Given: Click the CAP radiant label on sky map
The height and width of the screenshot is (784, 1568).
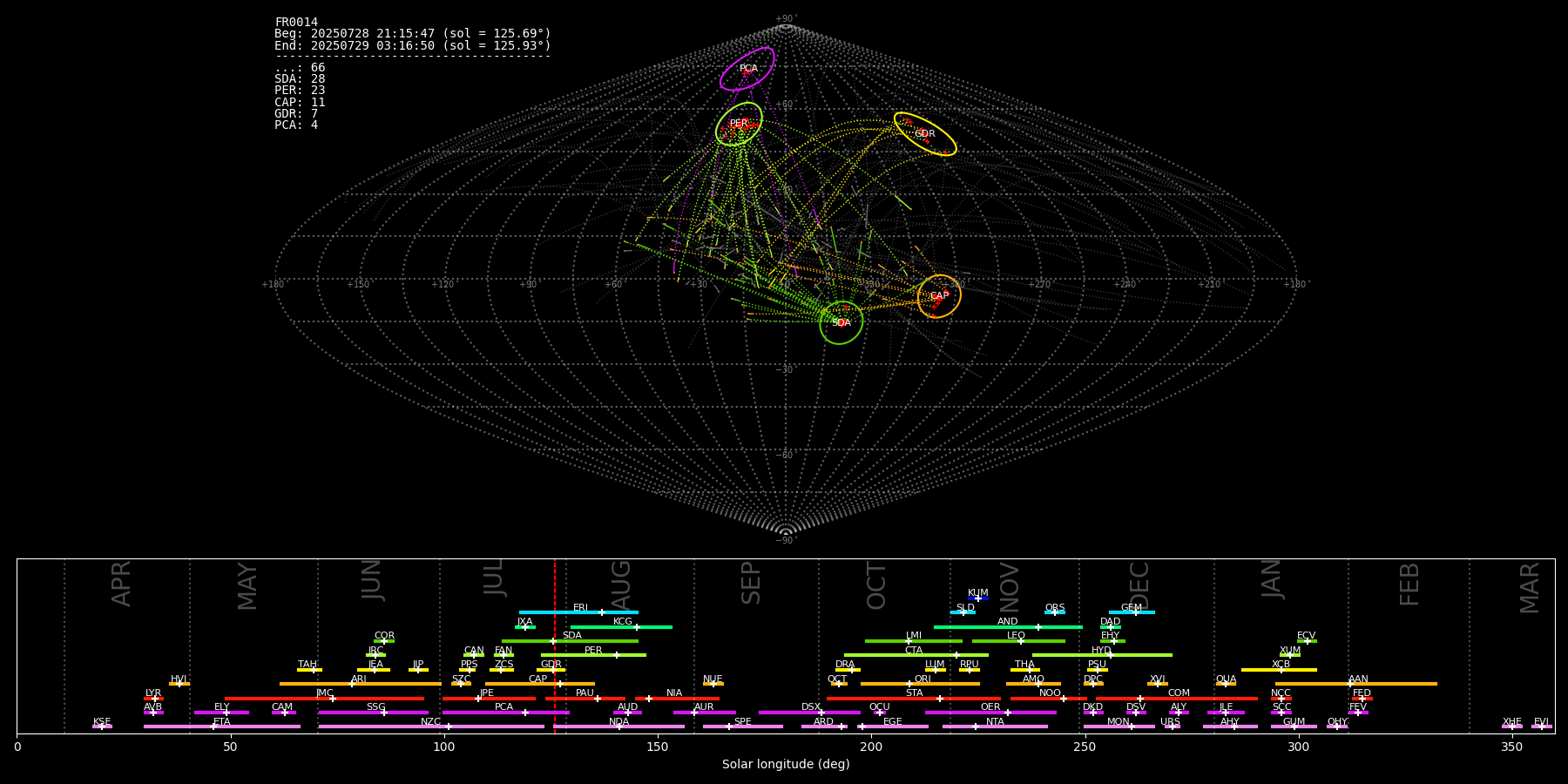Looking at the screenshot, I should click(939, 296).
